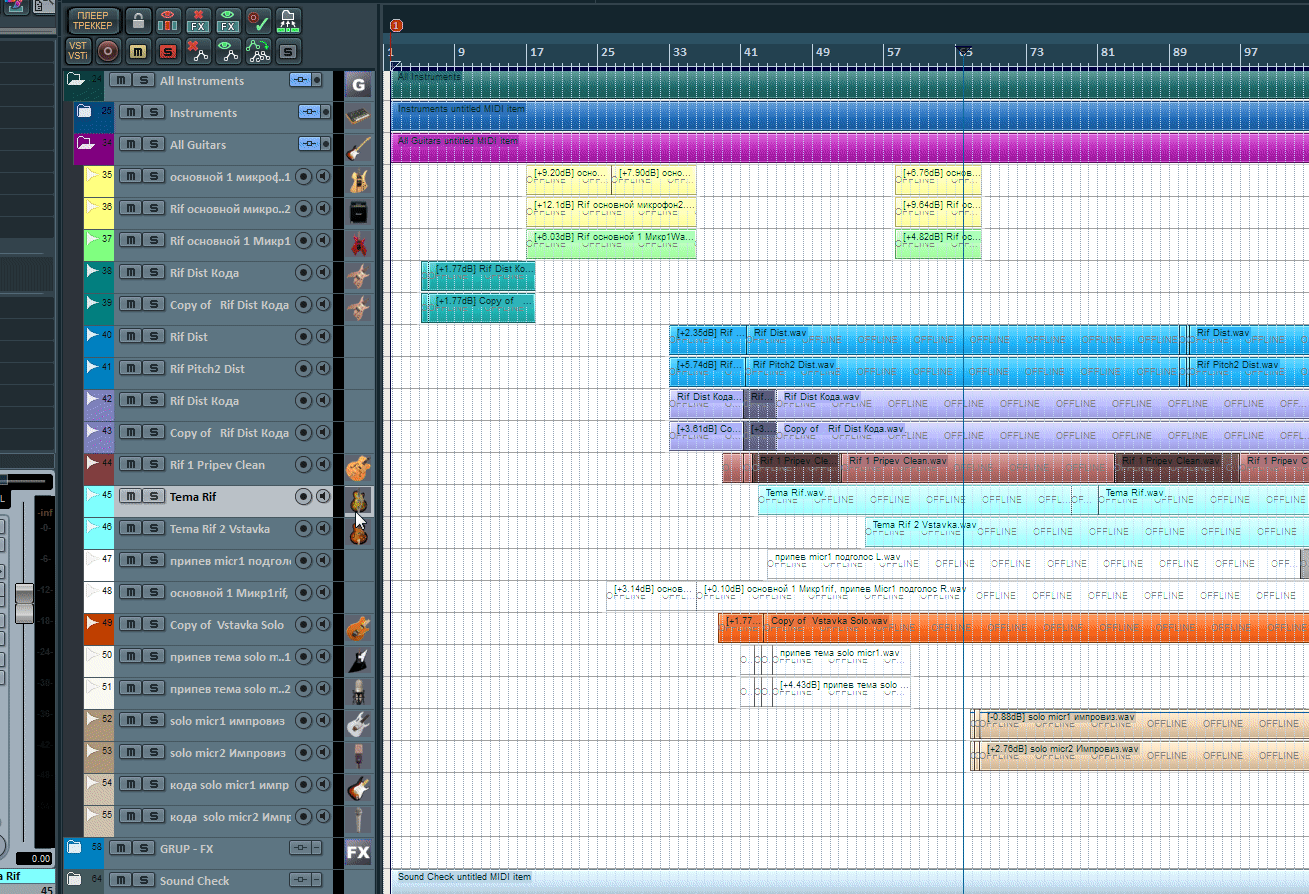The height and width of the screenshot is (894, 1309).
Task: Click the white guitar icon on track 52
Action: 358,724
